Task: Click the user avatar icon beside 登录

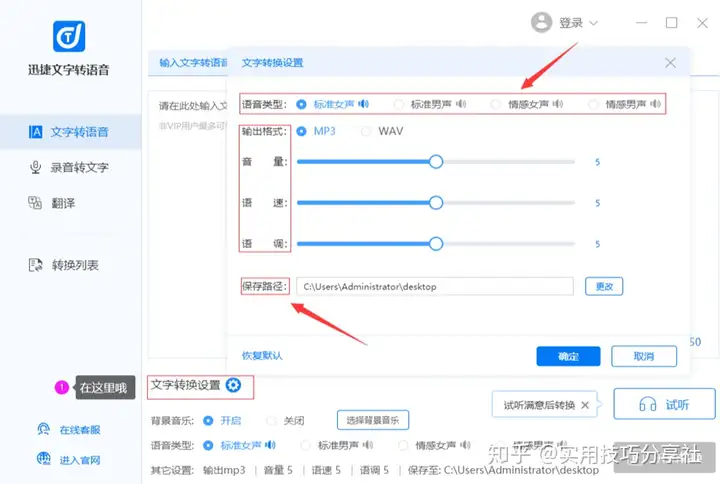Action: [x=541, y=22]
